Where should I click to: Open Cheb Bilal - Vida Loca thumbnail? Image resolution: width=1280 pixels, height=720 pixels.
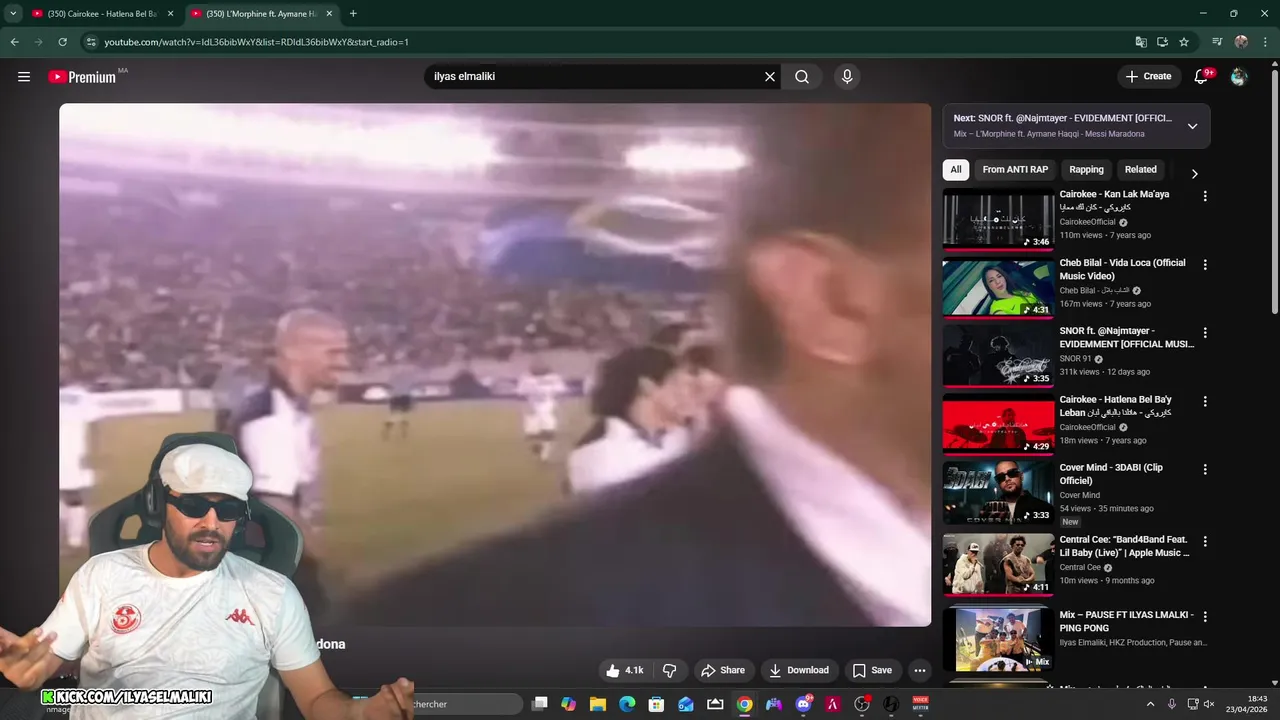point(998,288)
